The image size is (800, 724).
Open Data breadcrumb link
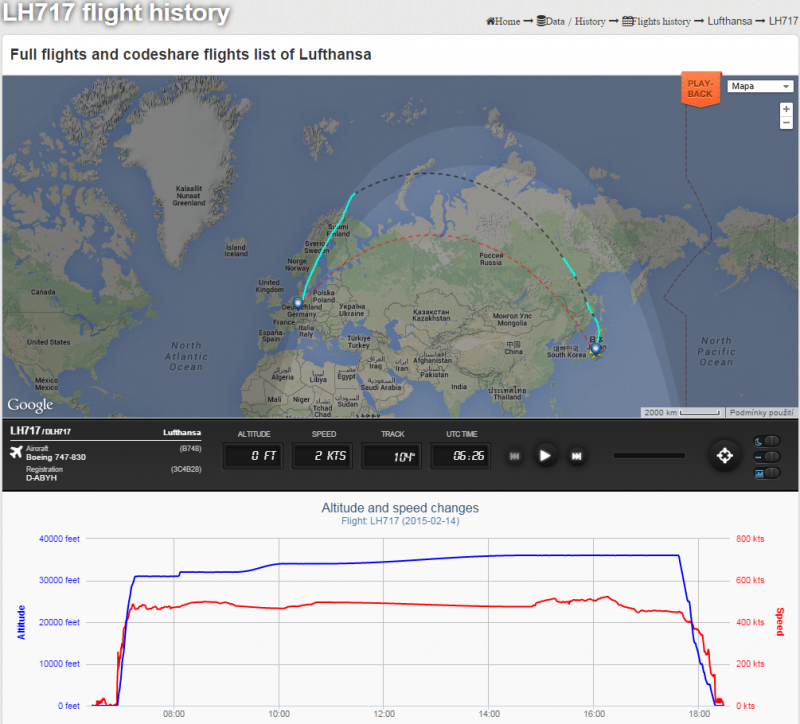pyautogui.click(x=551, y=21)
